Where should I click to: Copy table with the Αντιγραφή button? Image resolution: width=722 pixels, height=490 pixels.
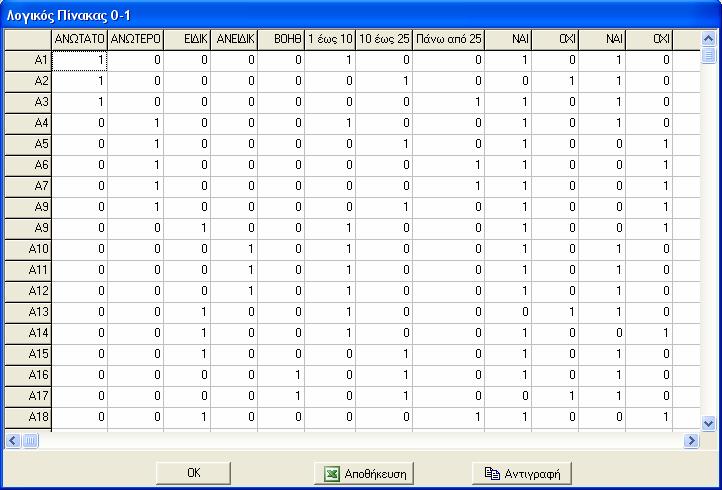tap(522, 473)
